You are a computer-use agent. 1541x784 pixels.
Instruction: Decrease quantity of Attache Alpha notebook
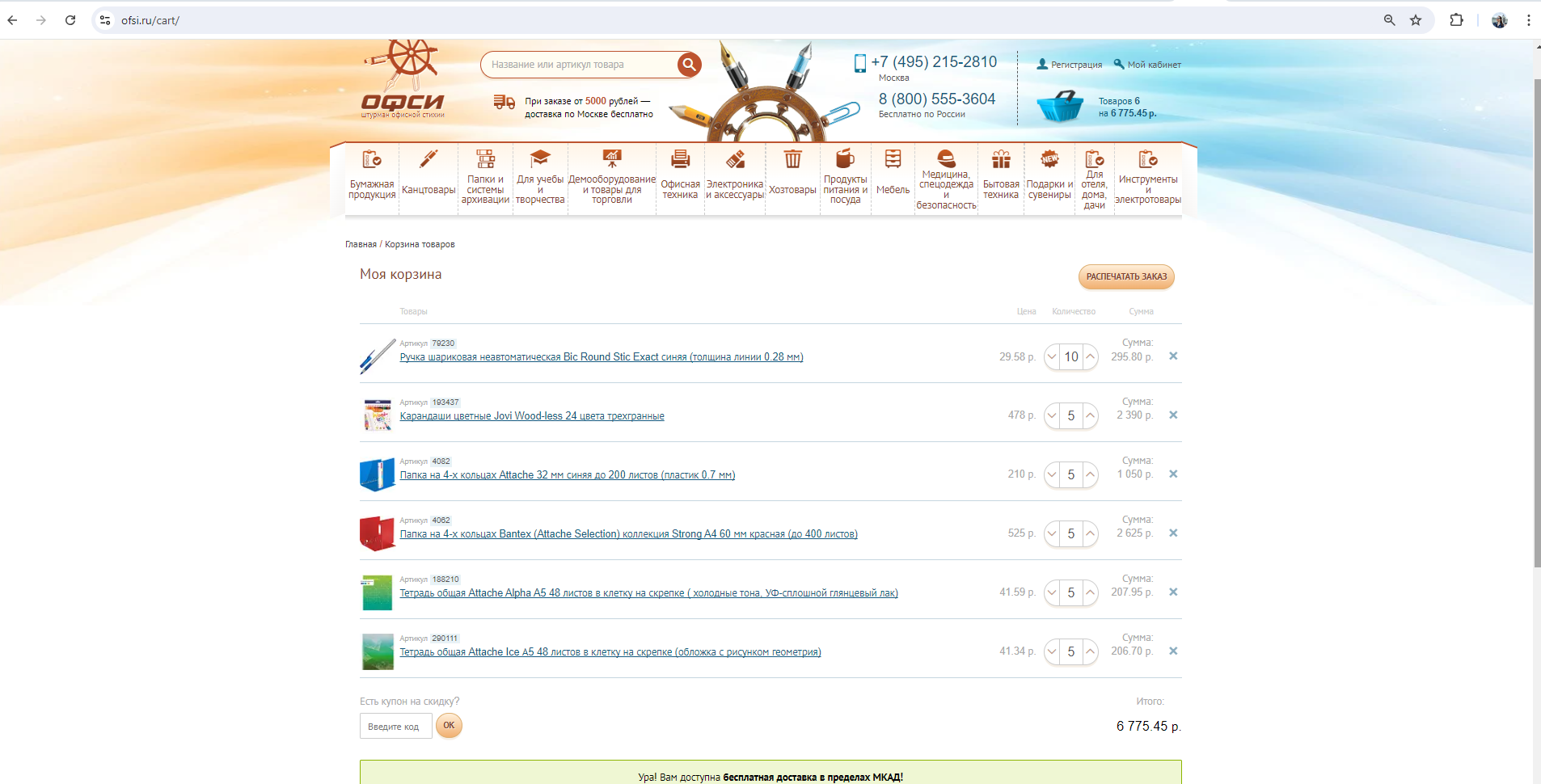click(x=1052, y=592)
